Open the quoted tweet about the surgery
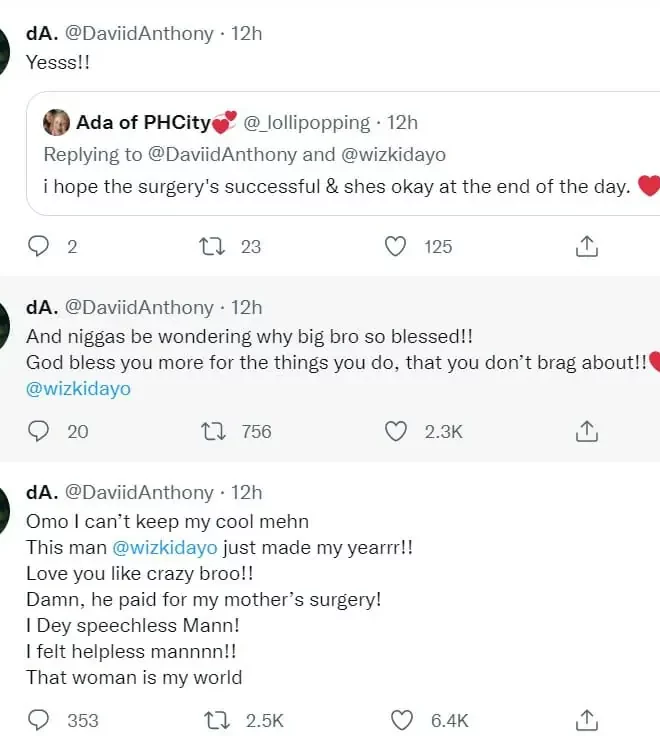This screenshot has width=660, height=746. (x=340, y=186)
